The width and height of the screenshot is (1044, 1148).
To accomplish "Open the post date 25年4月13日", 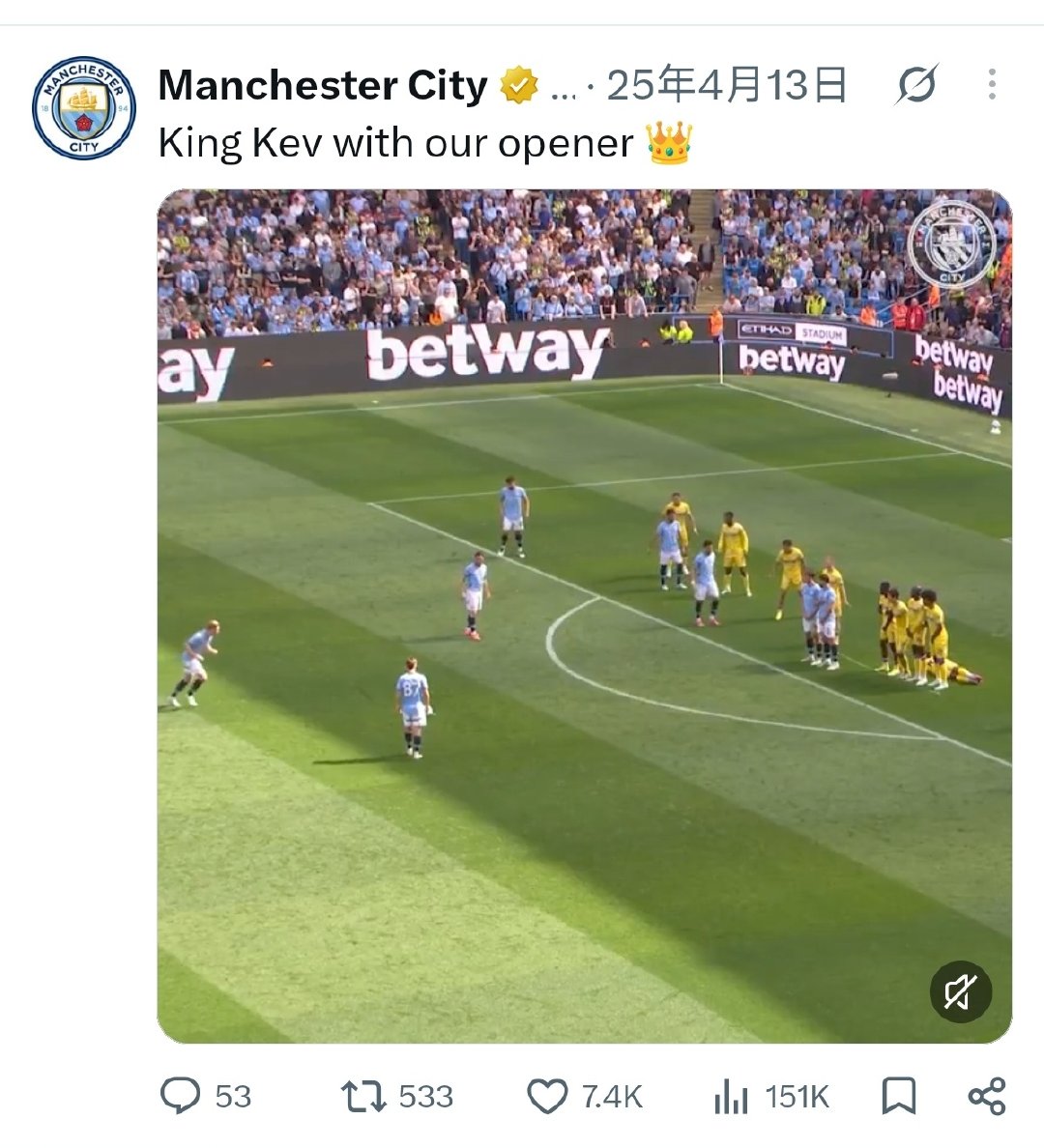I will pyautogui.click(x=727, y=85).
